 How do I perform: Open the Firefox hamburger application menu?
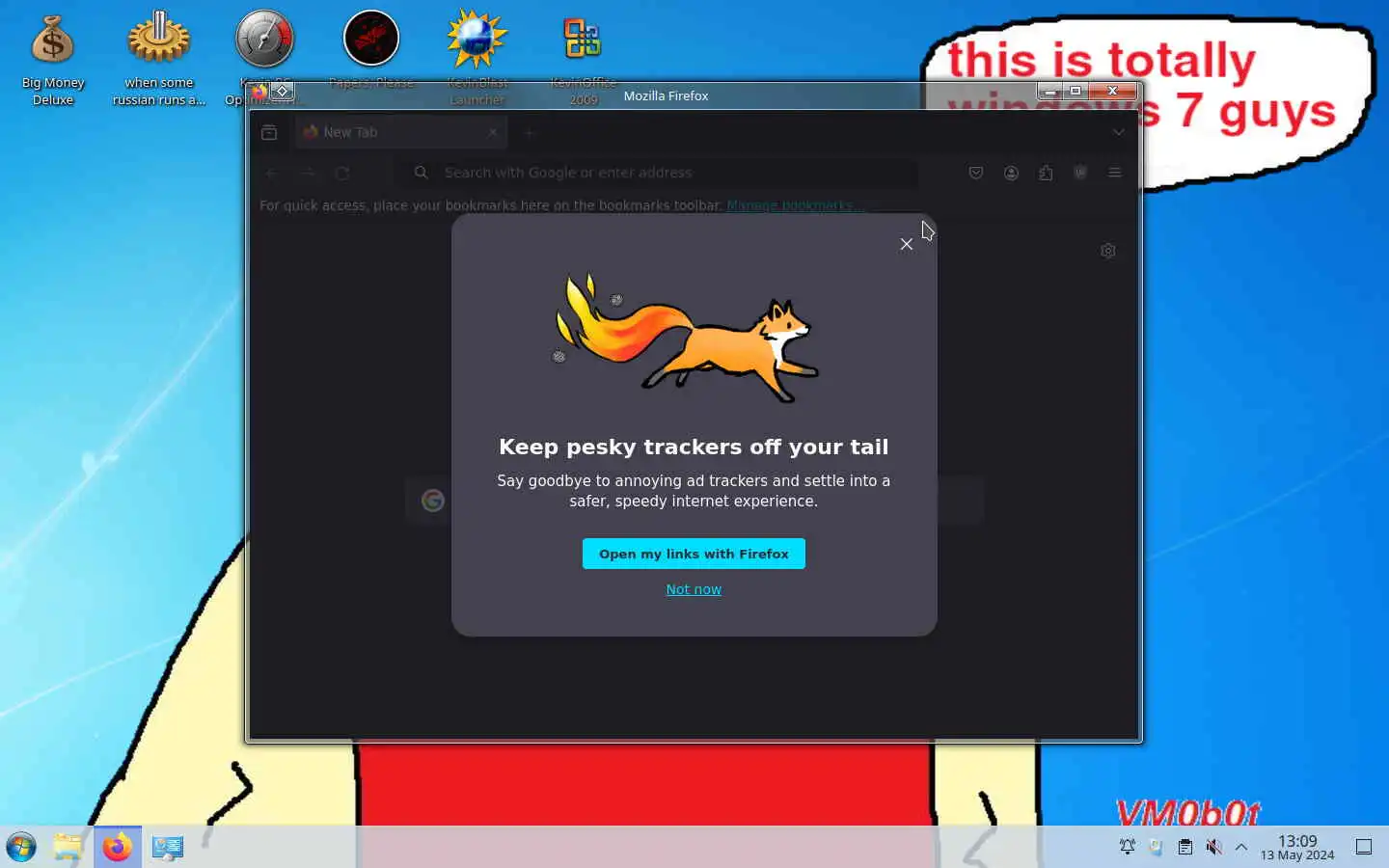[1115, 173]
